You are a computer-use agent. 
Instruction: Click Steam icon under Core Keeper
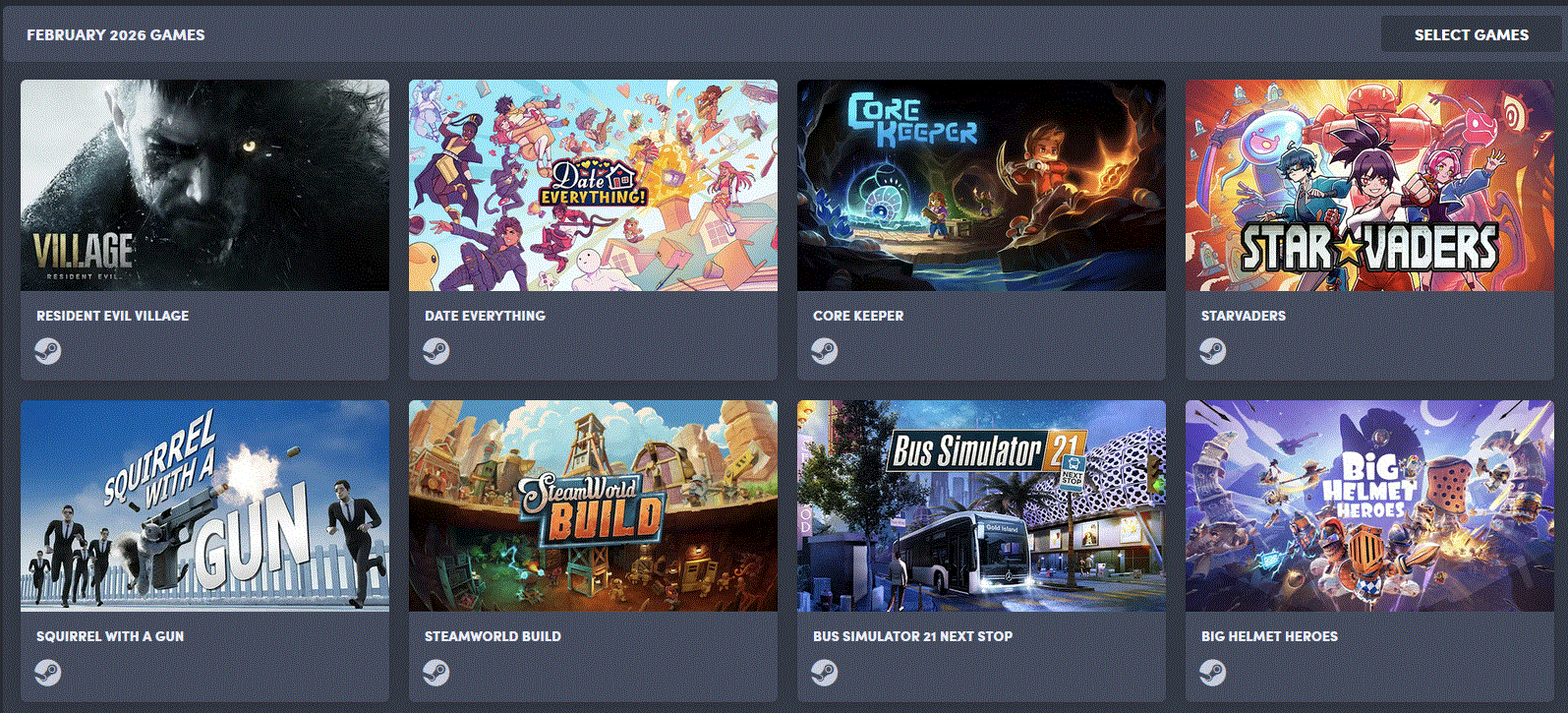pos(825,351)
